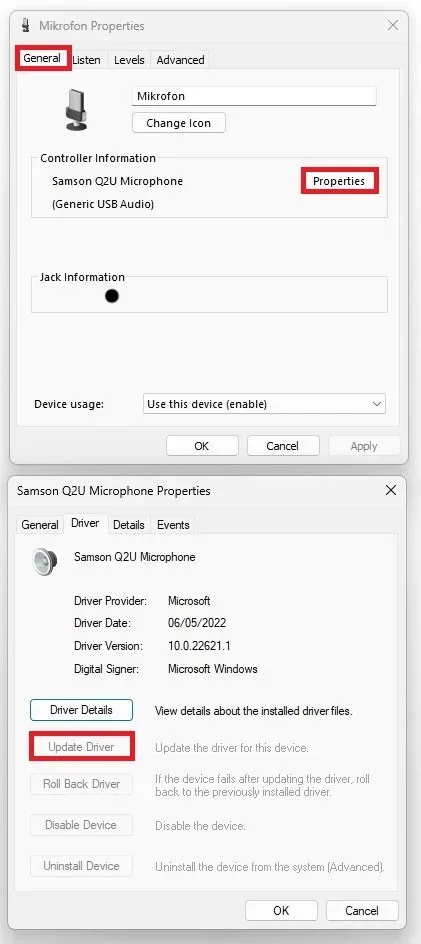Click the Mikrofon name text field

254,96
